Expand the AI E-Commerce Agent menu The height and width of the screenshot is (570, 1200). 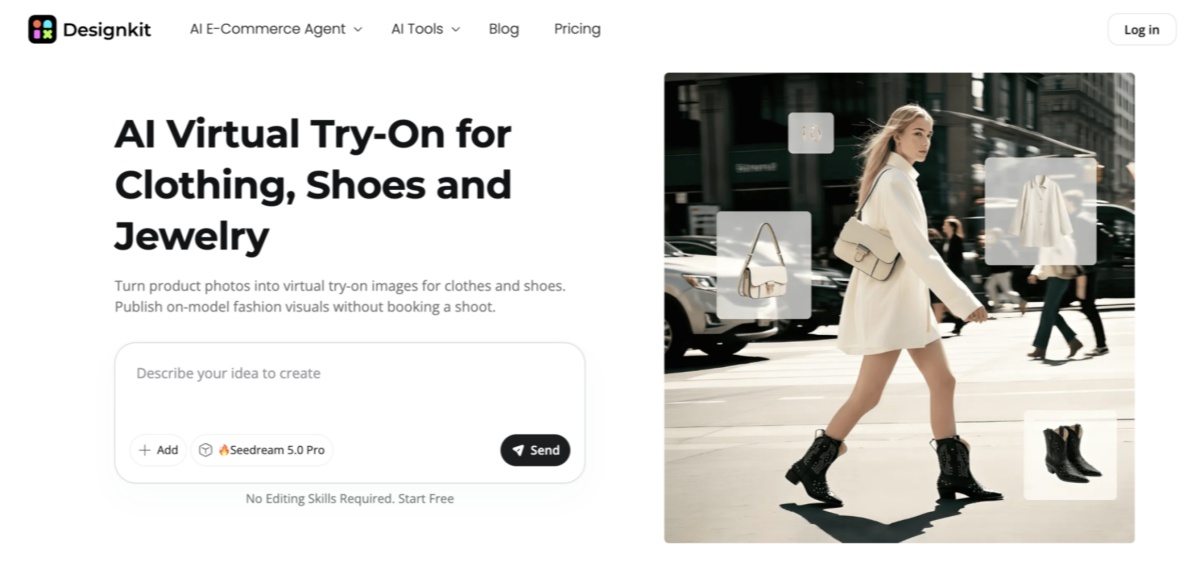[276, 29]
